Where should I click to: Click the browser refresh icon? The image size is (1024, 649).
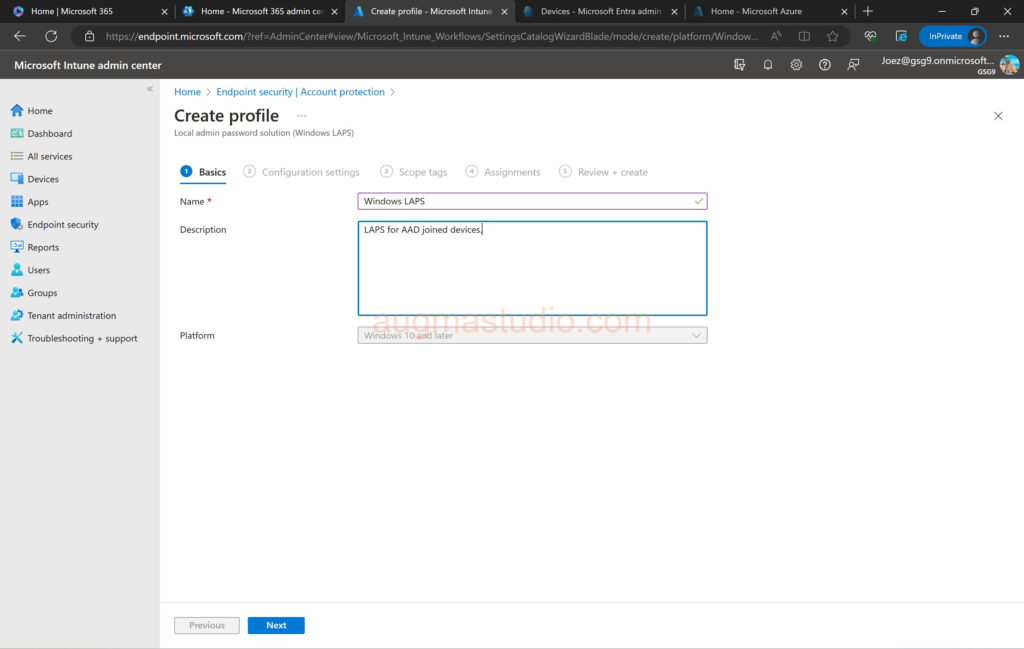click(x=51, y=36)
